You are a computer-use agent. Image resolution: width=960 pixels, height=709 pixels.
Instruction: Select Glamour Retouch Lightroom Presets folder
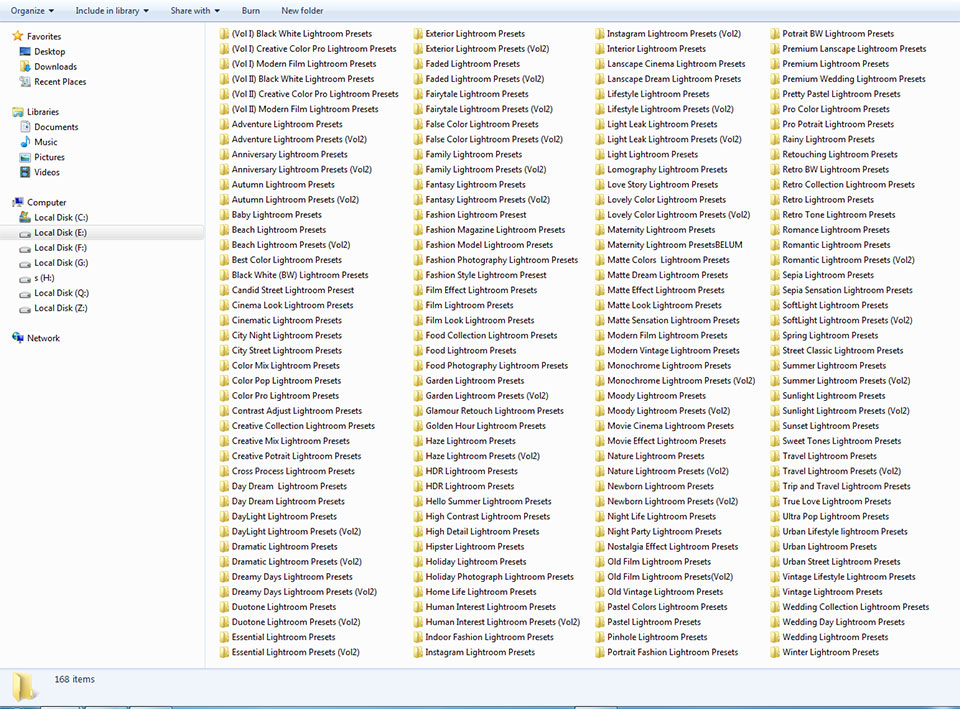[x=489, y=411]
